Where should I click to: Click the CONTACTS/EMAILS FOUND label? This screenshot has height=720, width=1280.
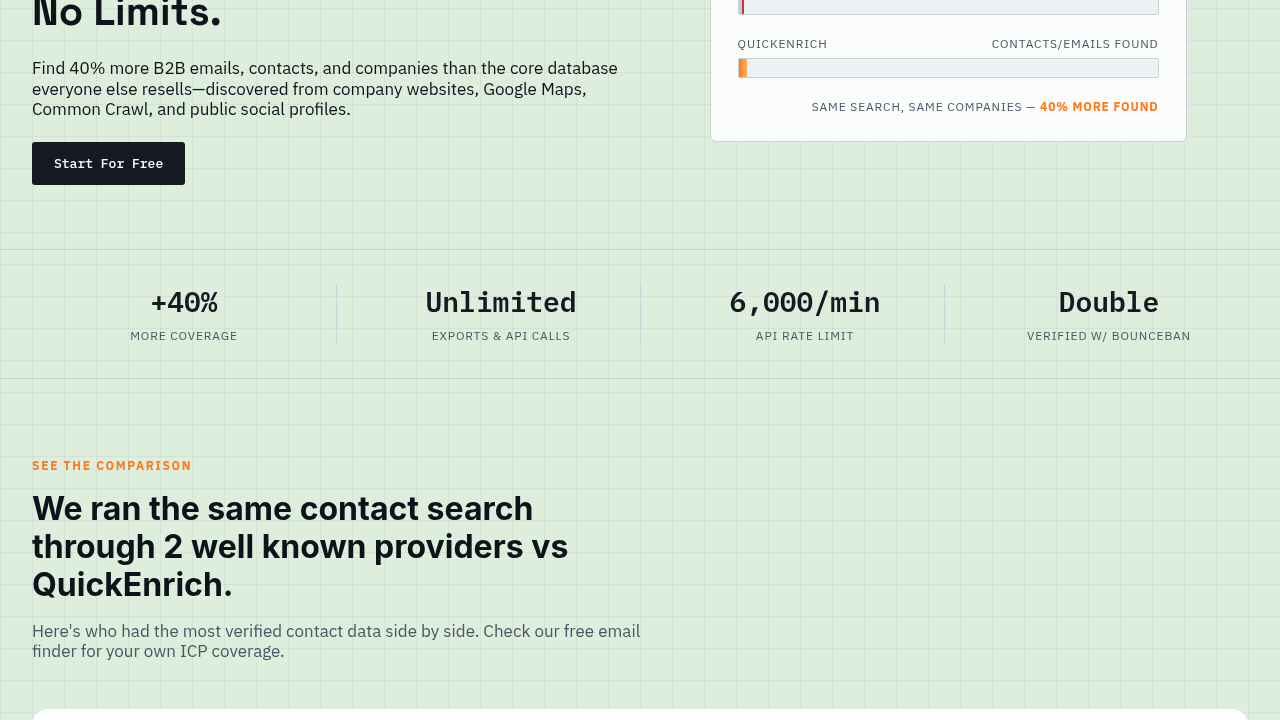[1075, 44]
